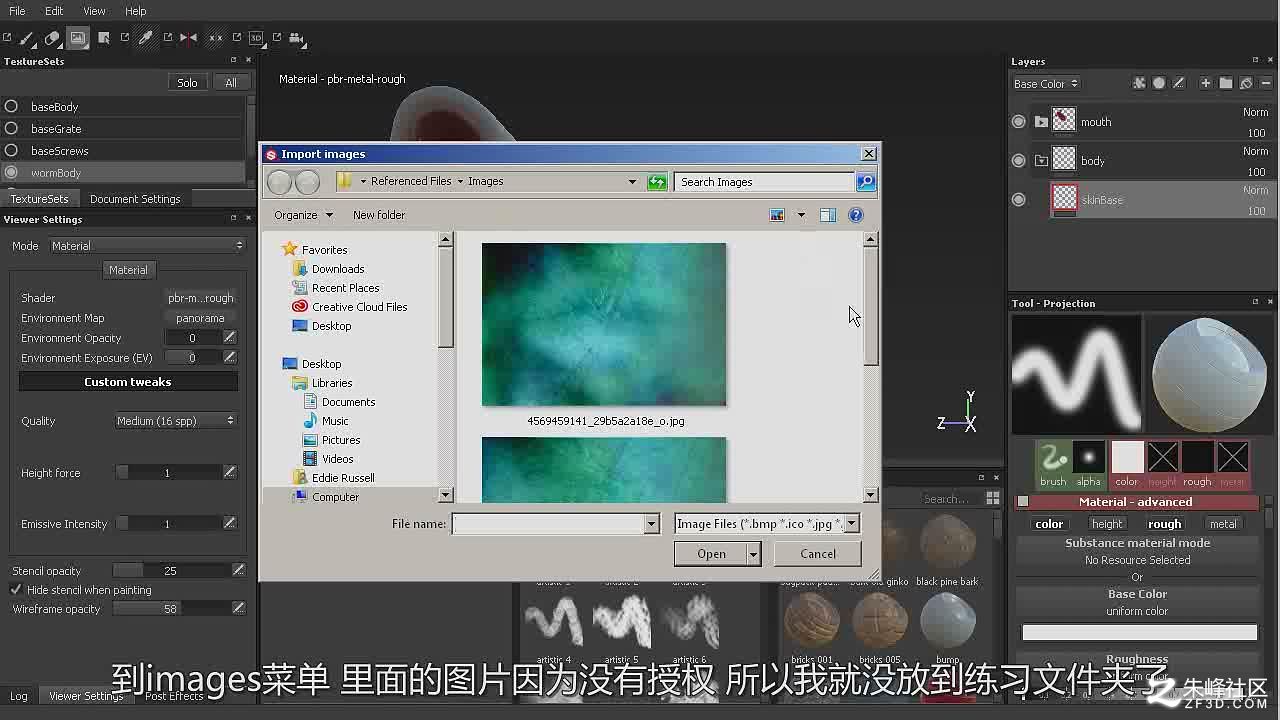Image resolution: width=1280 pixels, height=720 pixels.
Task: Uncheck Hide stencil when painting
Action: (x=16, y=590)
